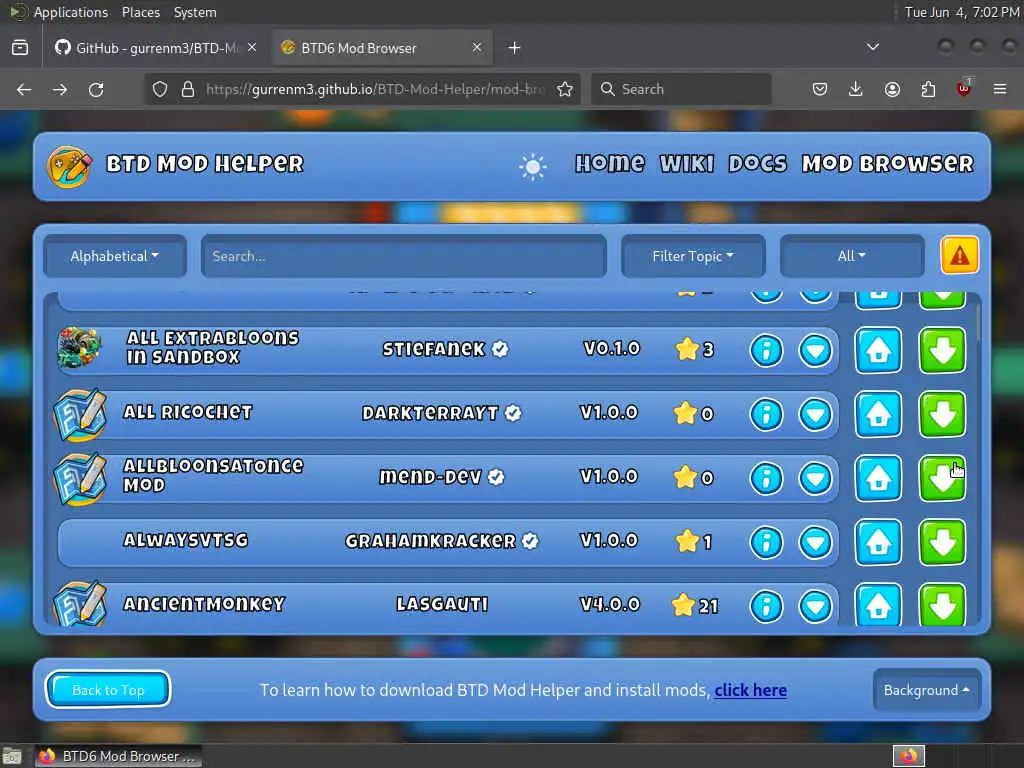
Task: Click the star rating of All ExtraBloons
Action: (695, 349)
